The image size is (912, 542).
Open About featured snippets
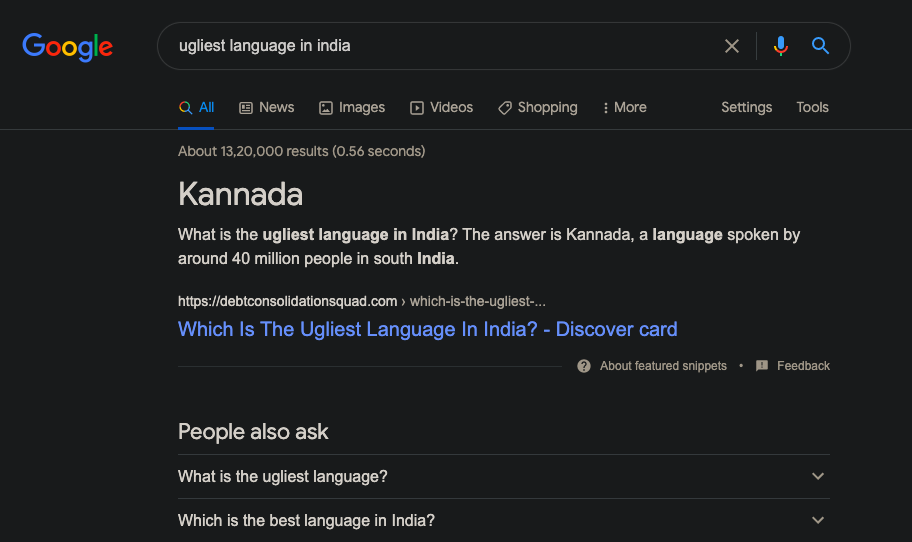point(663,366)
